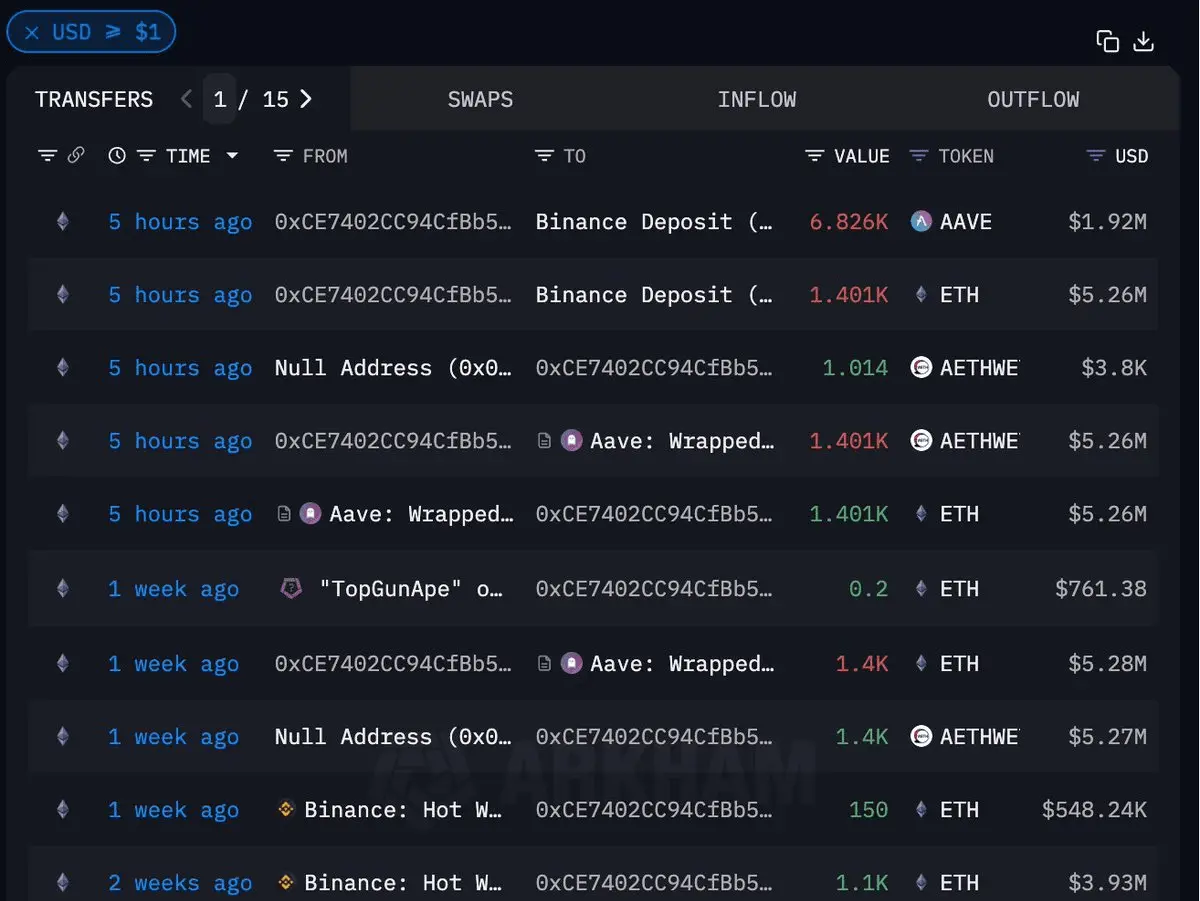Click Ethereum chain icon in TopGunApe row
1200x901 pixels.
(63, 589)
